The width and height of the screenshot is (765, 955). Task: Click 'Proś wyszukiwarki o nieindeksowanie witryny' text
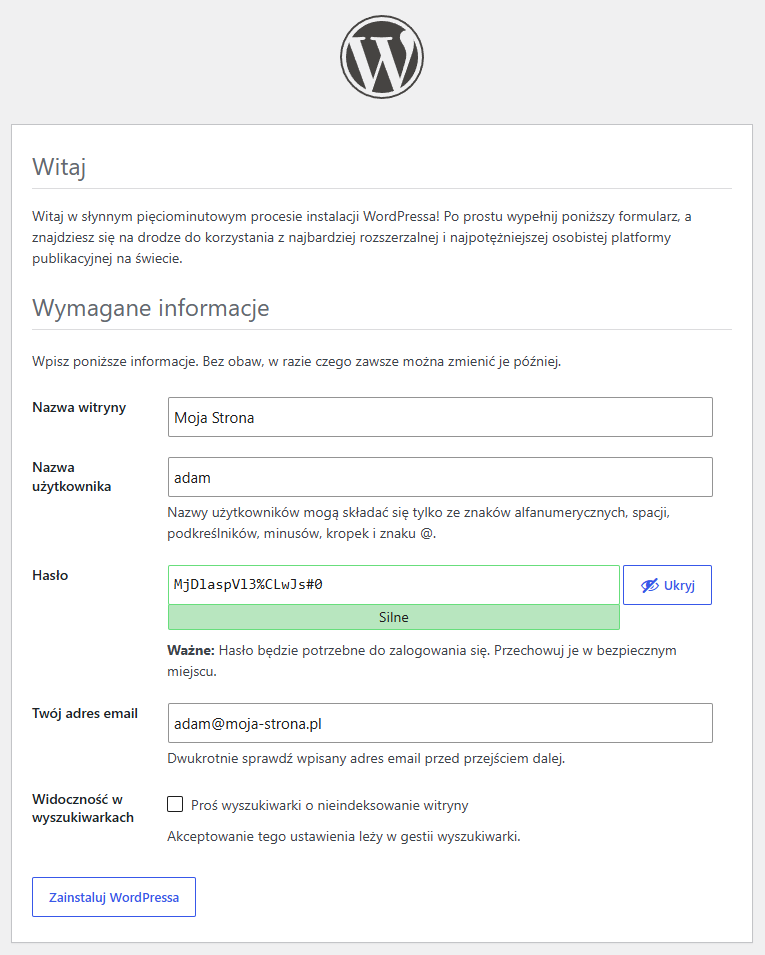coord(330,805)
